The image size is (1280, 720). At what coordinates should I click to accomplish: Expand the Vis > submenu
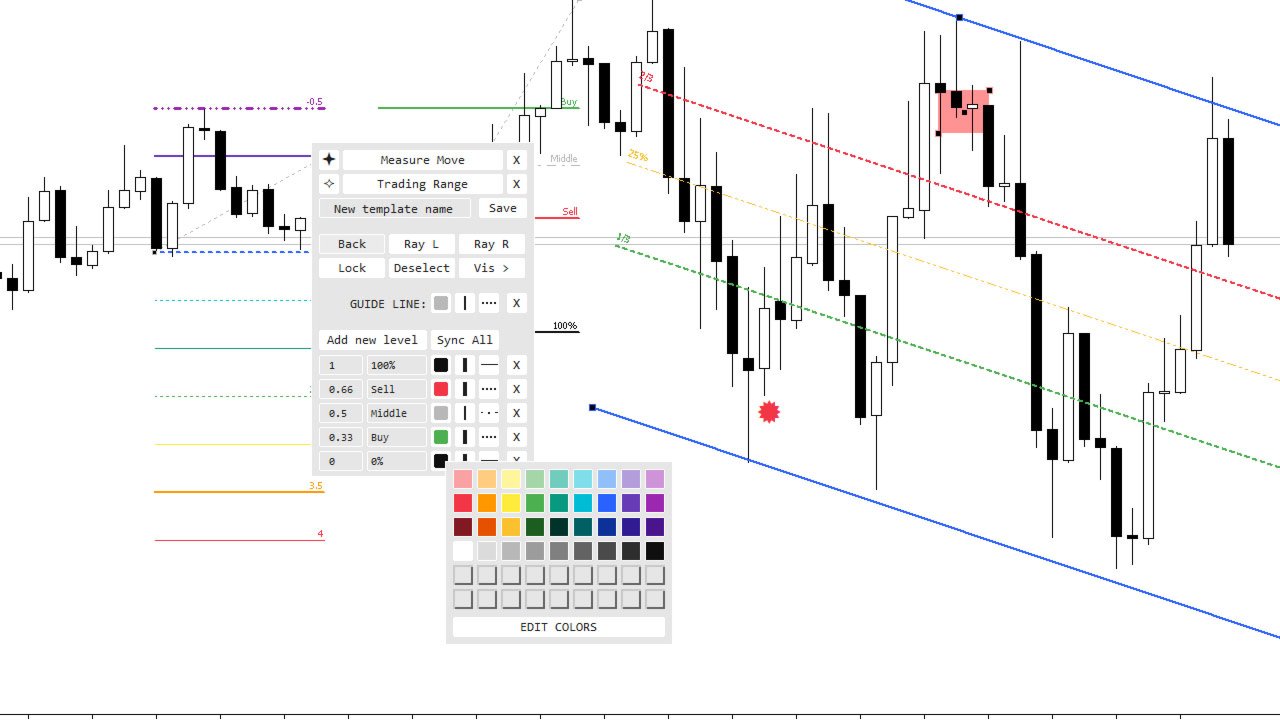(x=491, y=268)
